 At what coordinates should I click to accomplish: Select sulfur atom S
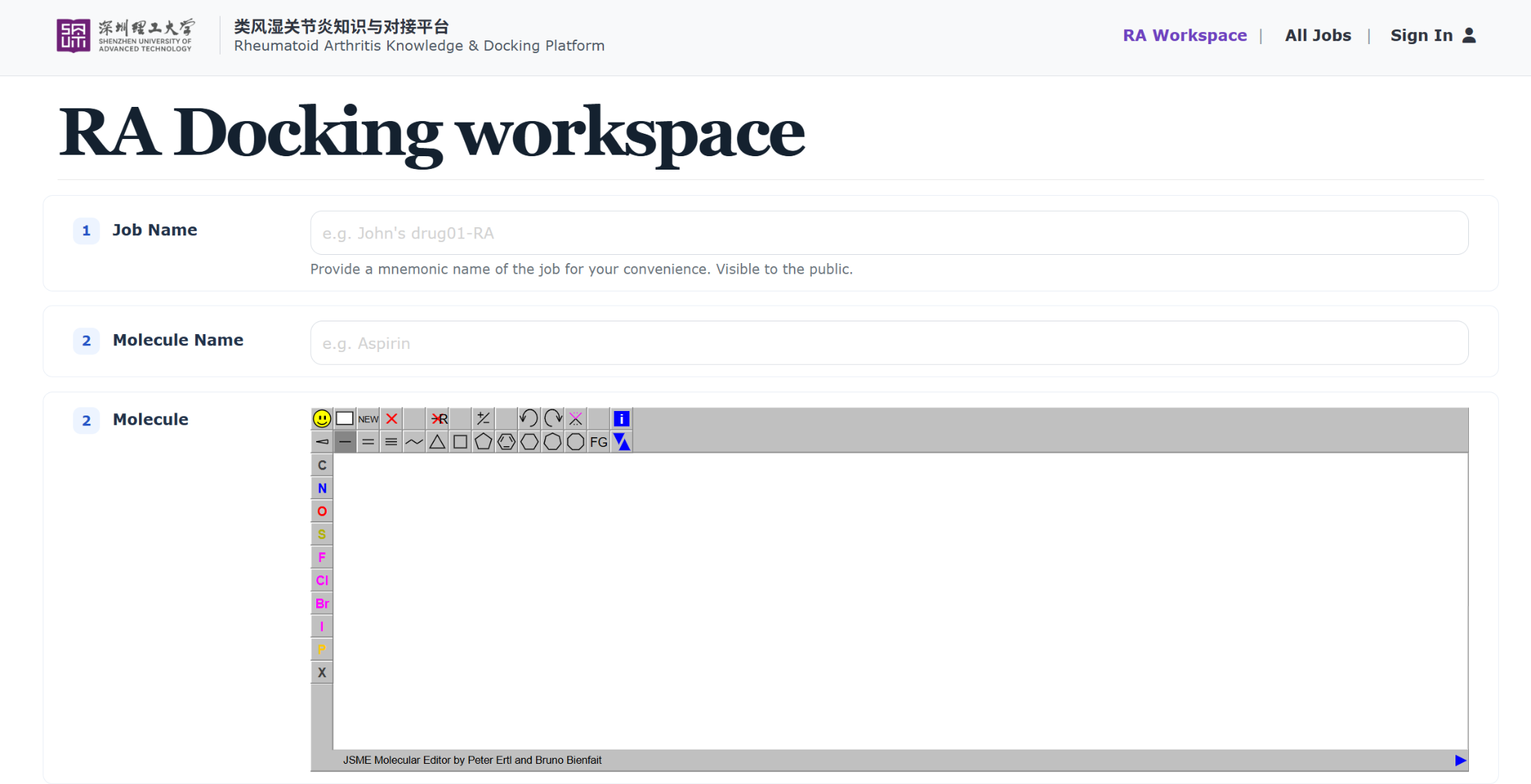(x=322, y=534)
